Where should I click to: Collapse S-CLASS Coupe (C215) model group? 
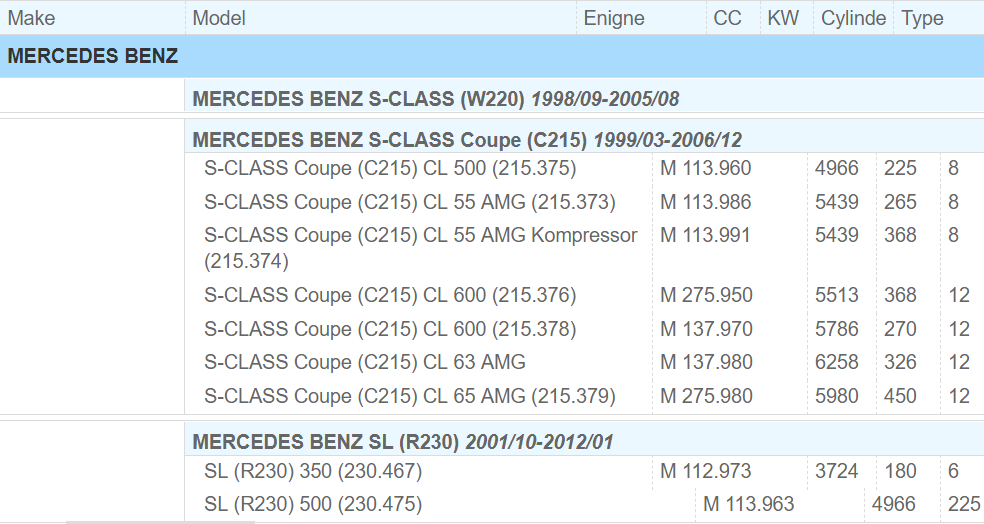click(466, 139)
